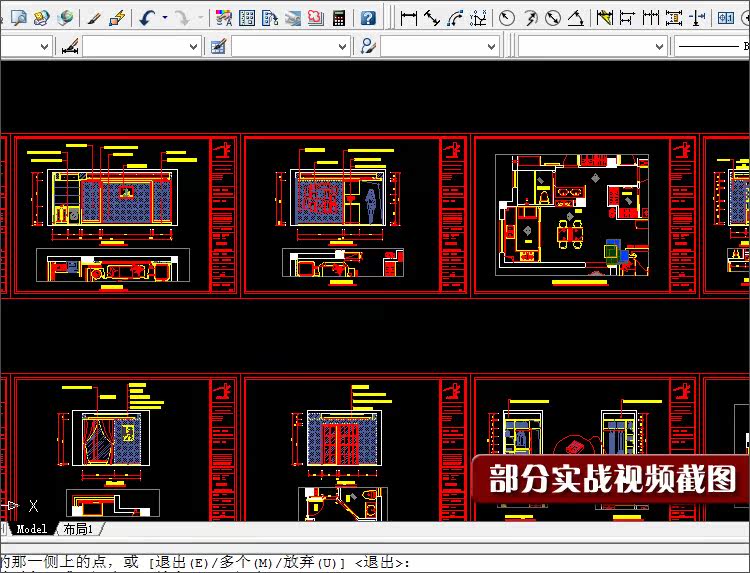Open the Tool Palettes window icon
Image resolution: width=750 pixels, height=573 pixels.
[x=270, y=18]
